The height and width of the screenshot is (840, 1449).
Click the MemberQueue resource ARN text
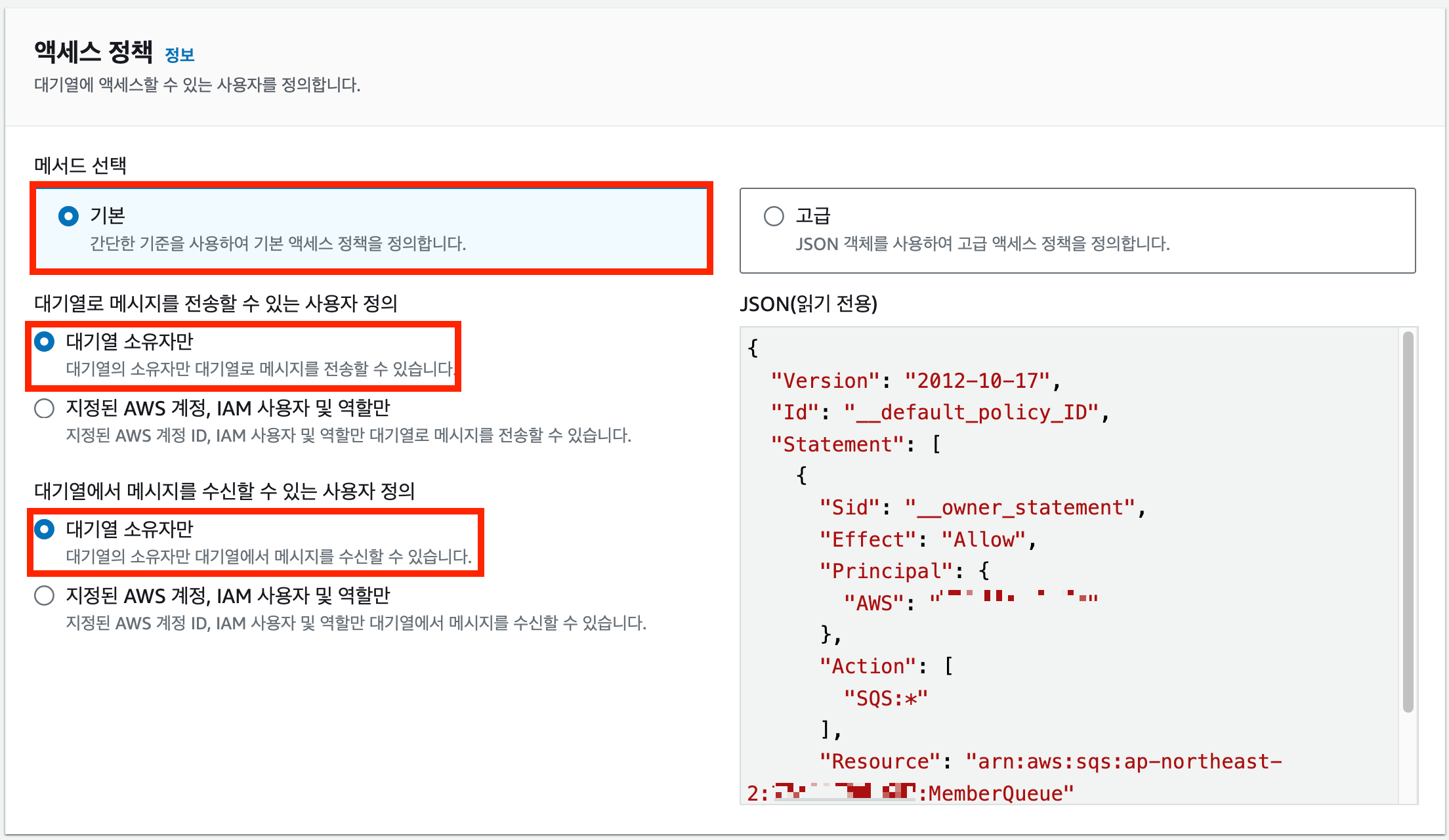[x=997, y=792]
